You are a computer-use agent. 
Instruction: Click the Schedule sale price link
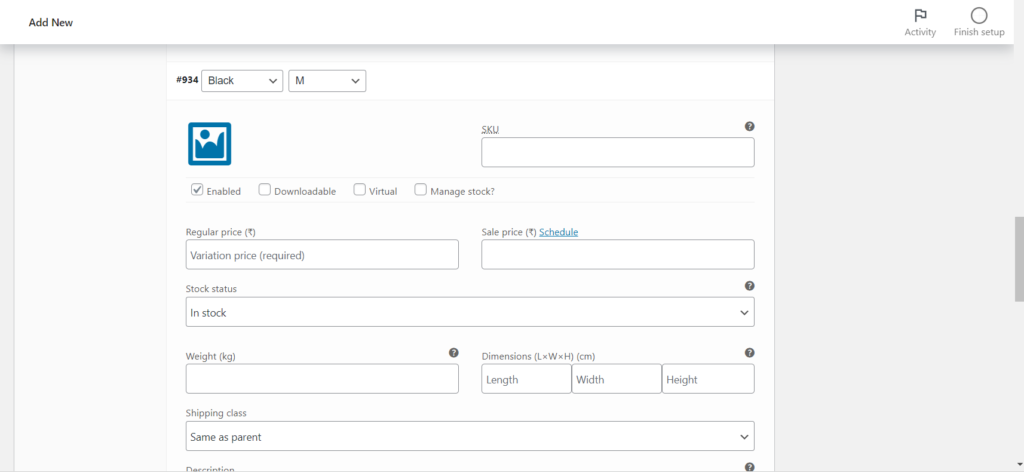558,232
